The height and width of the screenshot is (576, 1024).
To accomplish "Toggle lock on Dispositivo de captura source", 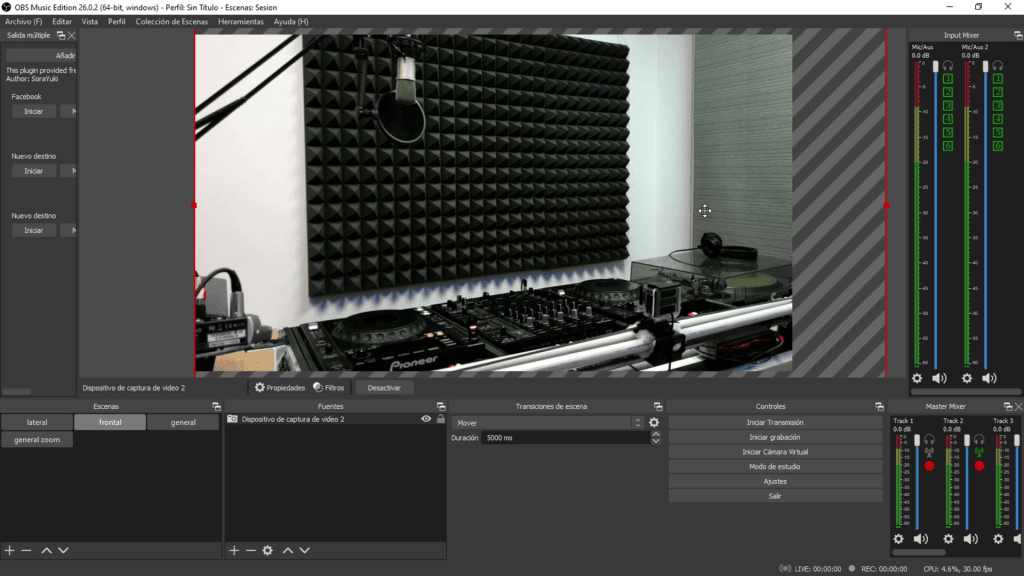I will [440, 419].
